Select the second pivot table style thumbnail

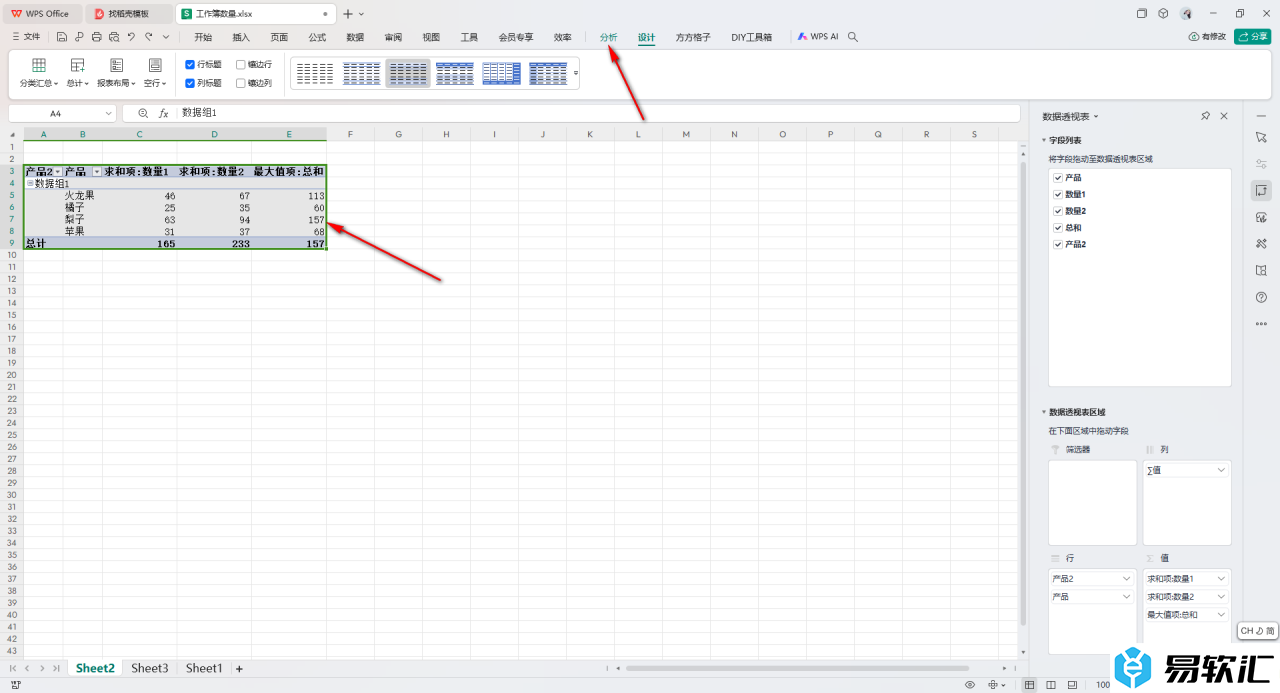(361, 73)
